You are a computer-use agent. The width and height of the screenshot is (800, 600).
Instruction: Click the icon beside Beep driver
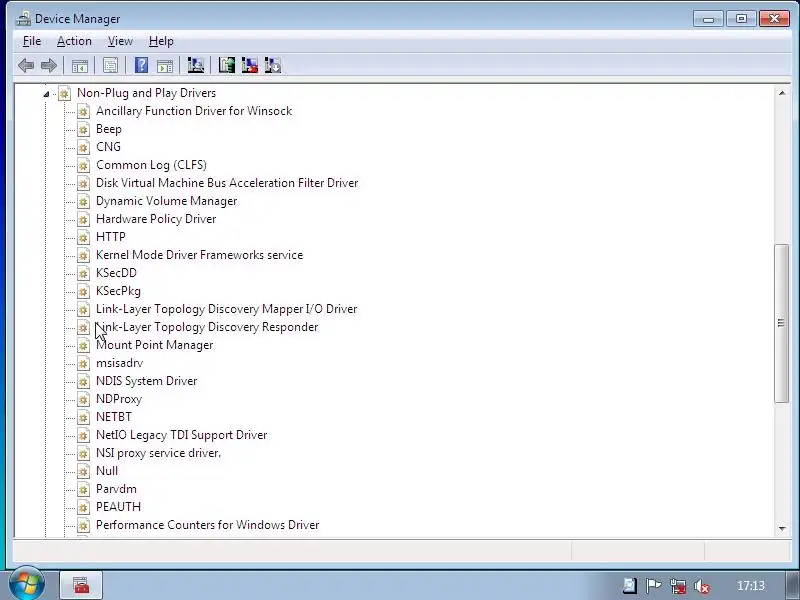(83, 129)
